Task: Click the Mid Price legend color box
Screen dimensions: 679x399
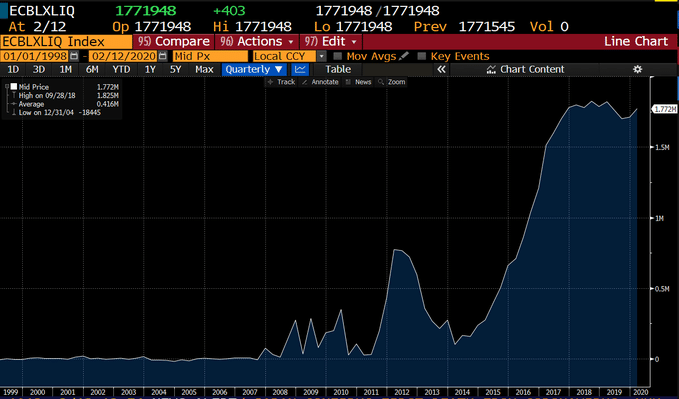Action: [14, 87]
